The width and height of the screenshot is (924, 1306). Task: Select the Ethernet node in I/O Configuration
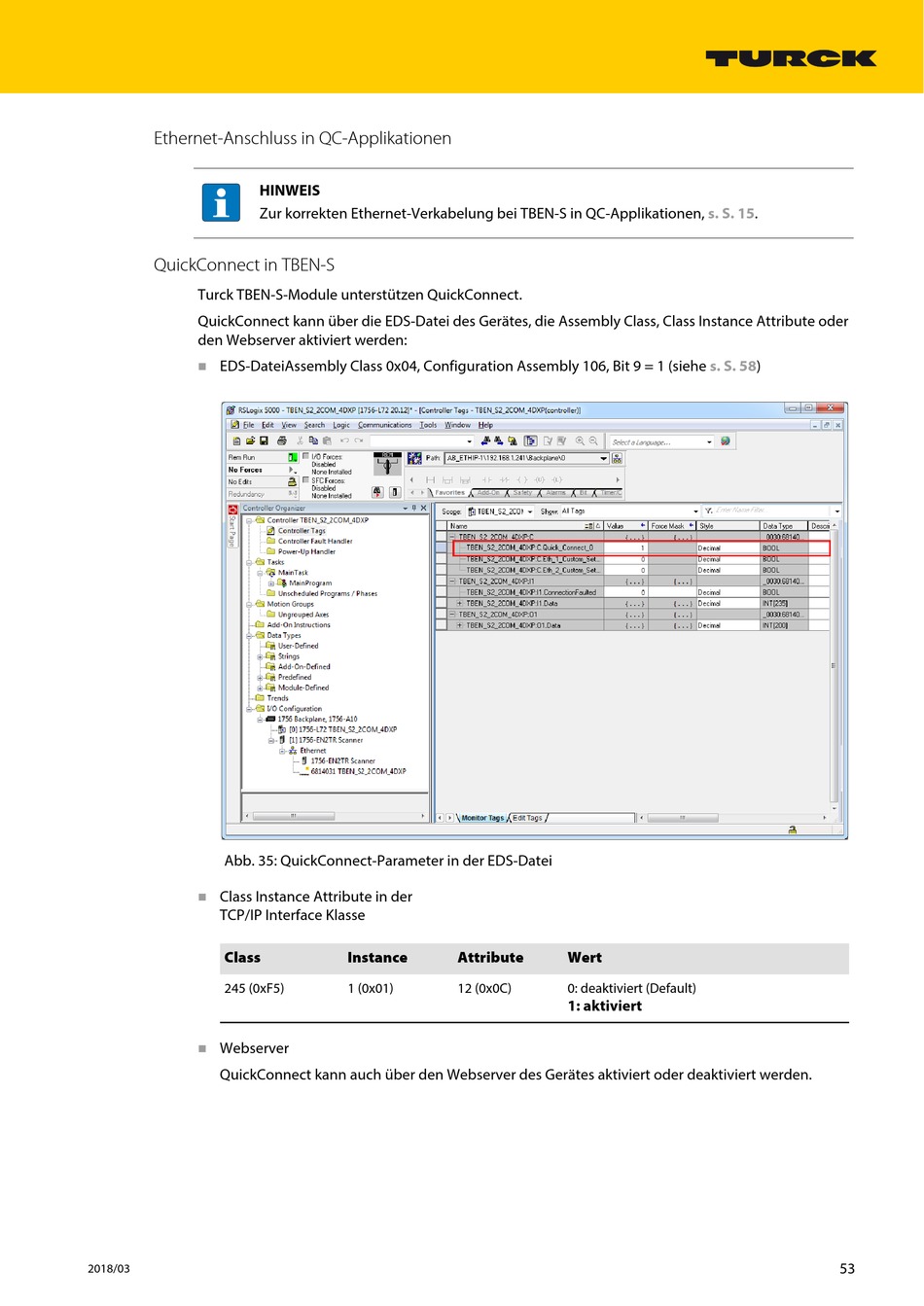[x=313, y=751]
